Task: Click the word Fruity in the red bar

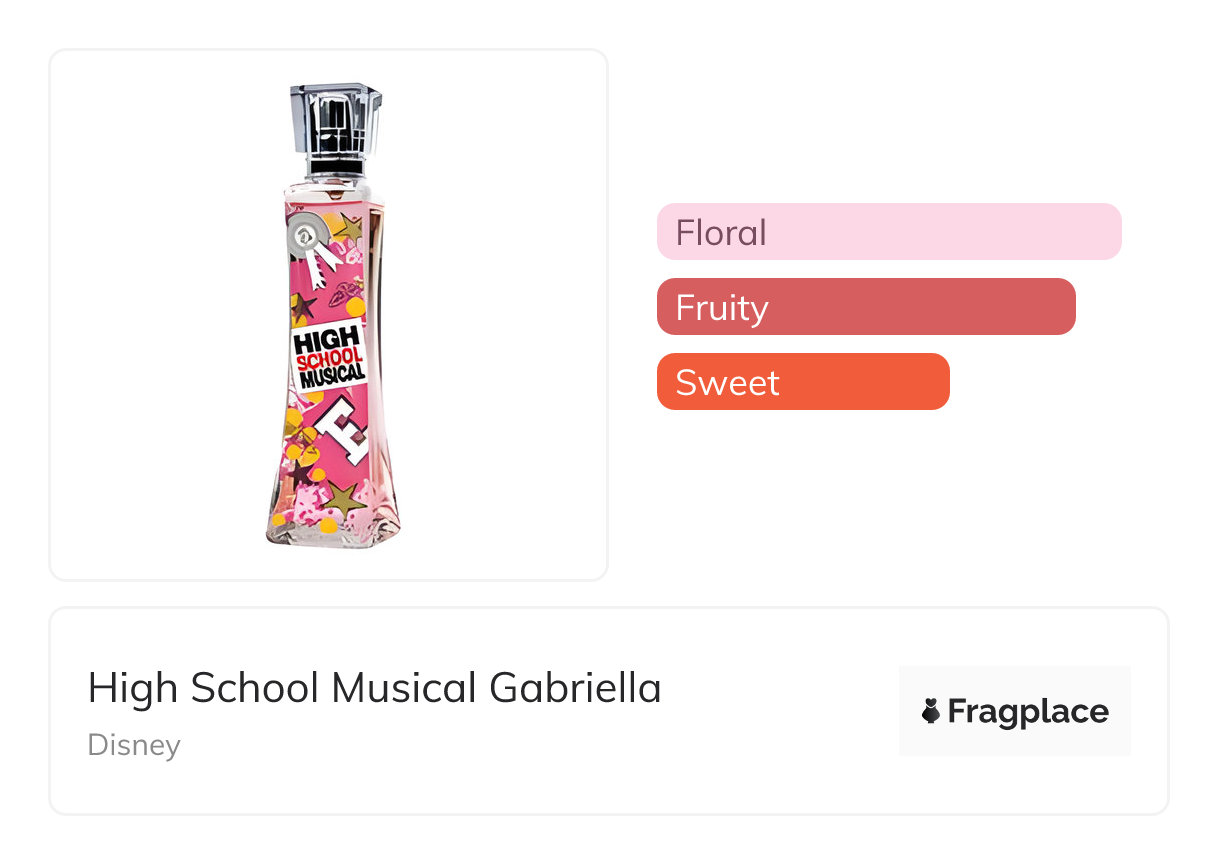Action: (x=722, y=308)
